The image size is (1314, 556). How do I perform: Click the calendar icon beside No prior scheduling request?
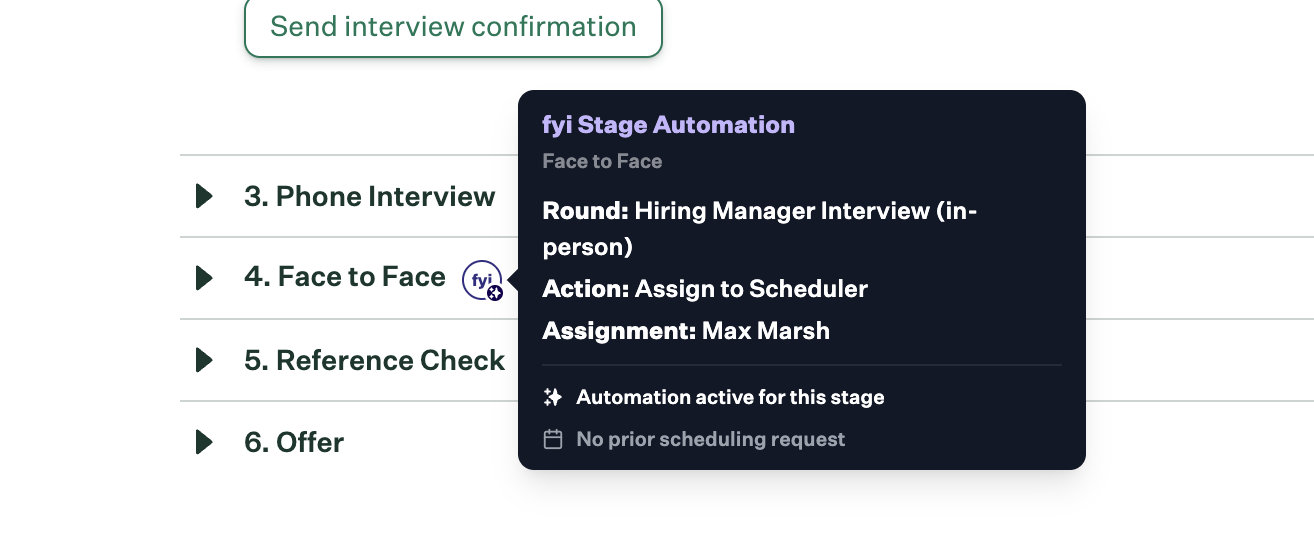[552, 439]
